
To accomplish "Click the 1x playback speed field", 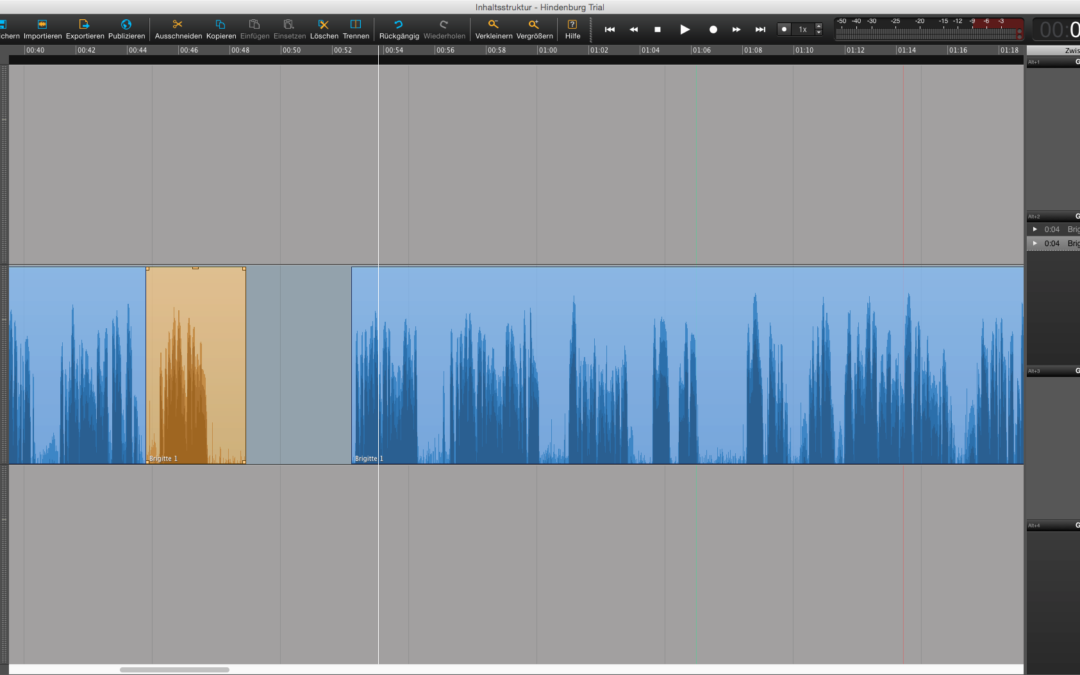I will 802,29.
